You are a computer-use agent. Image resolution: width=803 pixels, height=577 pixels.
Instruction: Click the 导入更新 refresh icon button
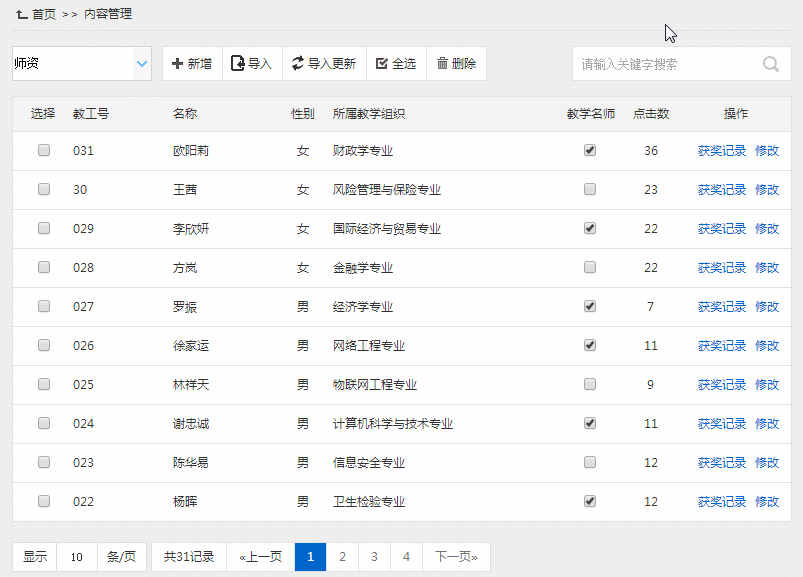pyautogui.click(x=298, y=64)
